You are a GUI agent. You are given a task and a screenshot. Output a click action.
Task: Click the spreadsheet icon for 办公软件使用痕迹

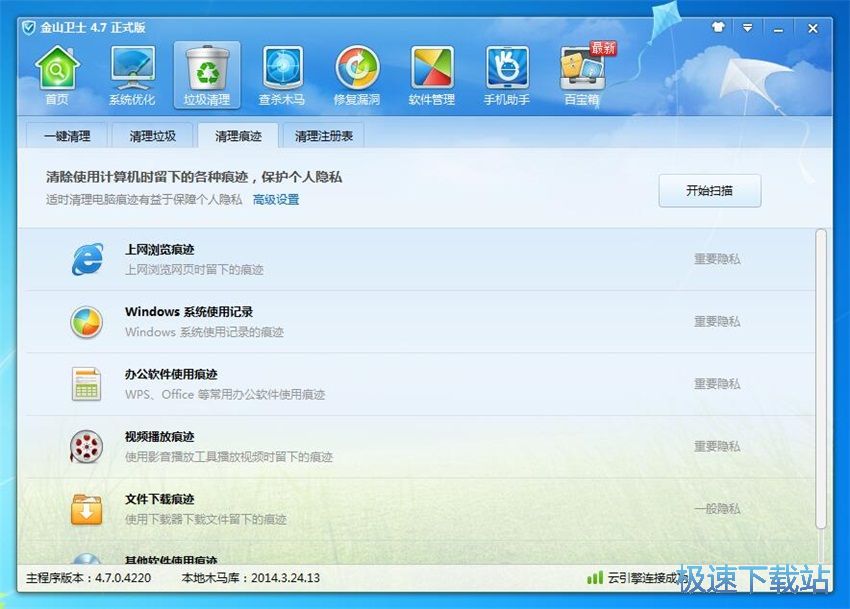click(x=86, y=384)
